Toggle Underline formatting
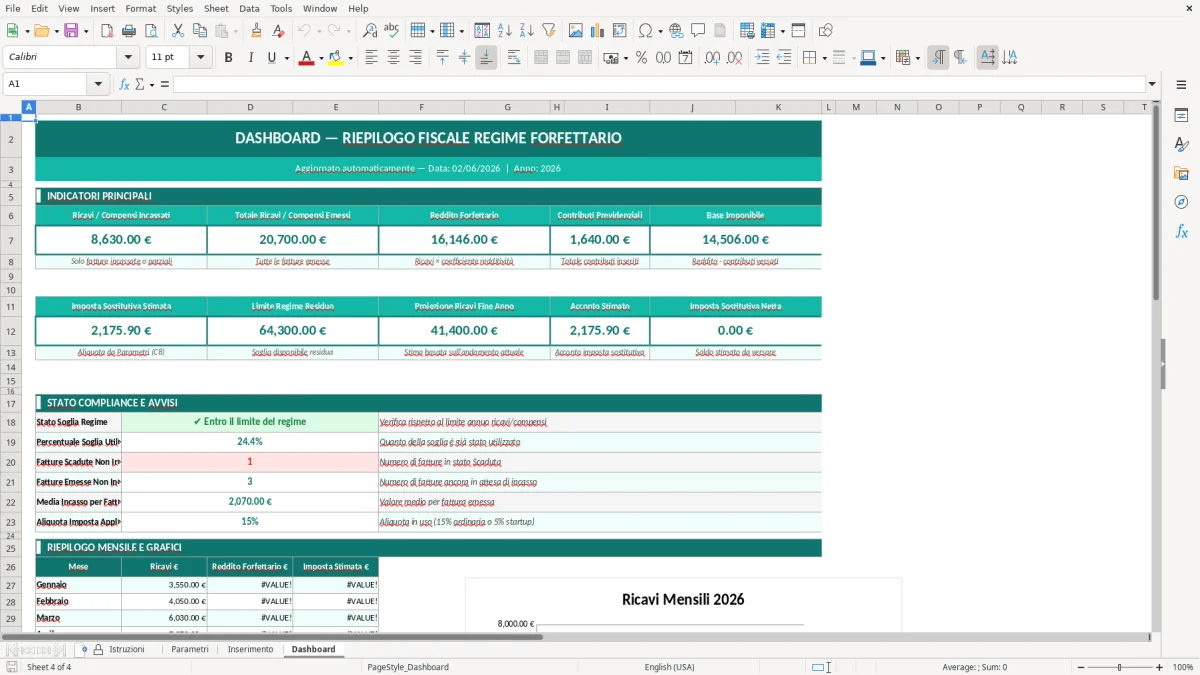 271,58
